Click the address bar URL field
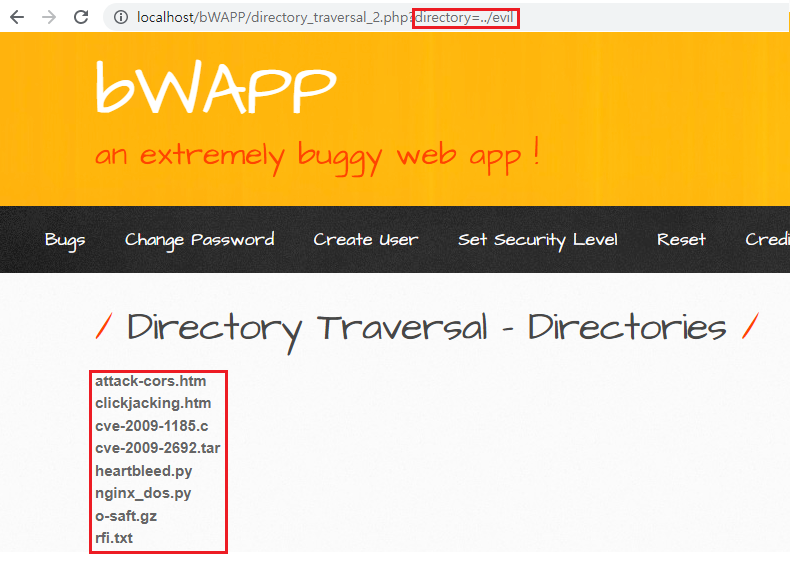This screenshot has width=790, height=574. click(446, 17)
